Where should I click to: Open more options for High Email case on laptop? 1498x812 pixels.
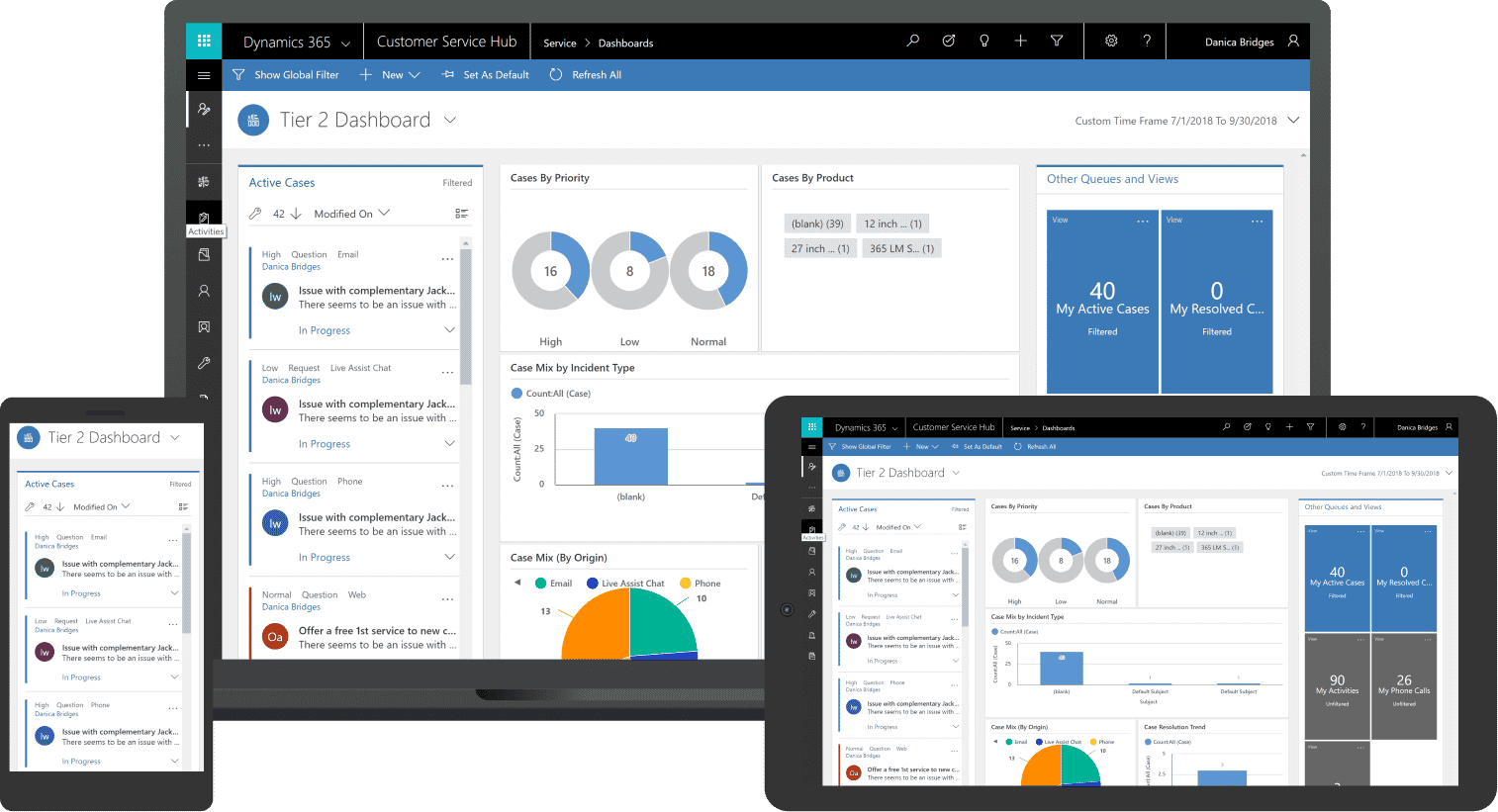pyautogui.click(x=447, y=259)
